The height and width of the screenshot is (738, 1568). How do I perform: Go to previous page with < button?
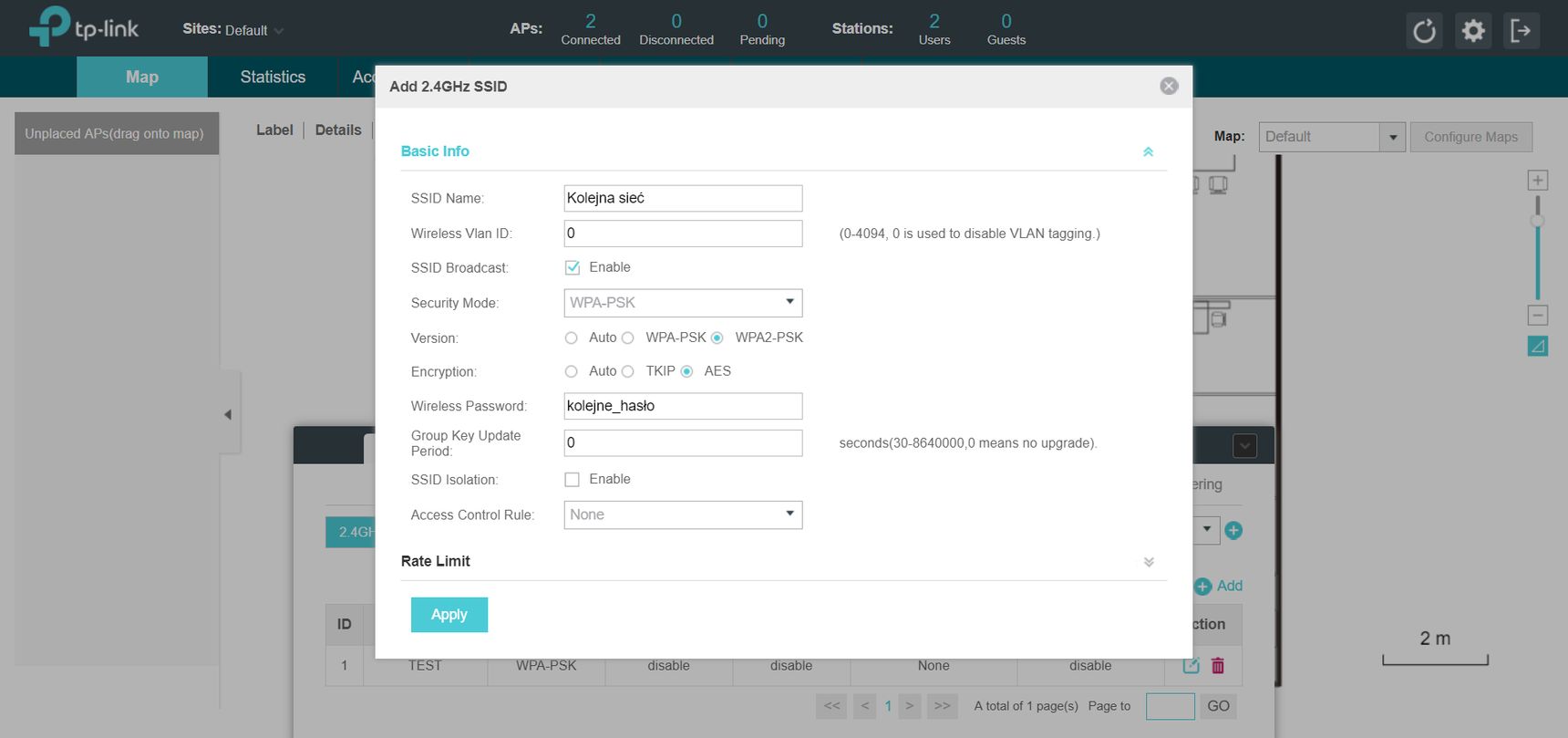(865, 706)
